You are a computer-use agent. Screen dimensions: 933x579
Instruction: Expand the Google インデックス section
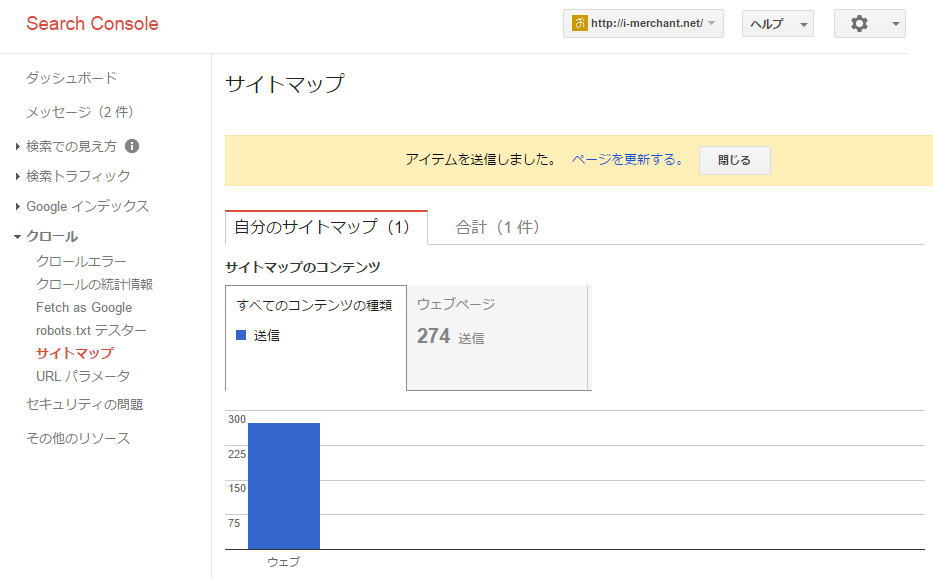pyautogui.click(x=82, y=206)
